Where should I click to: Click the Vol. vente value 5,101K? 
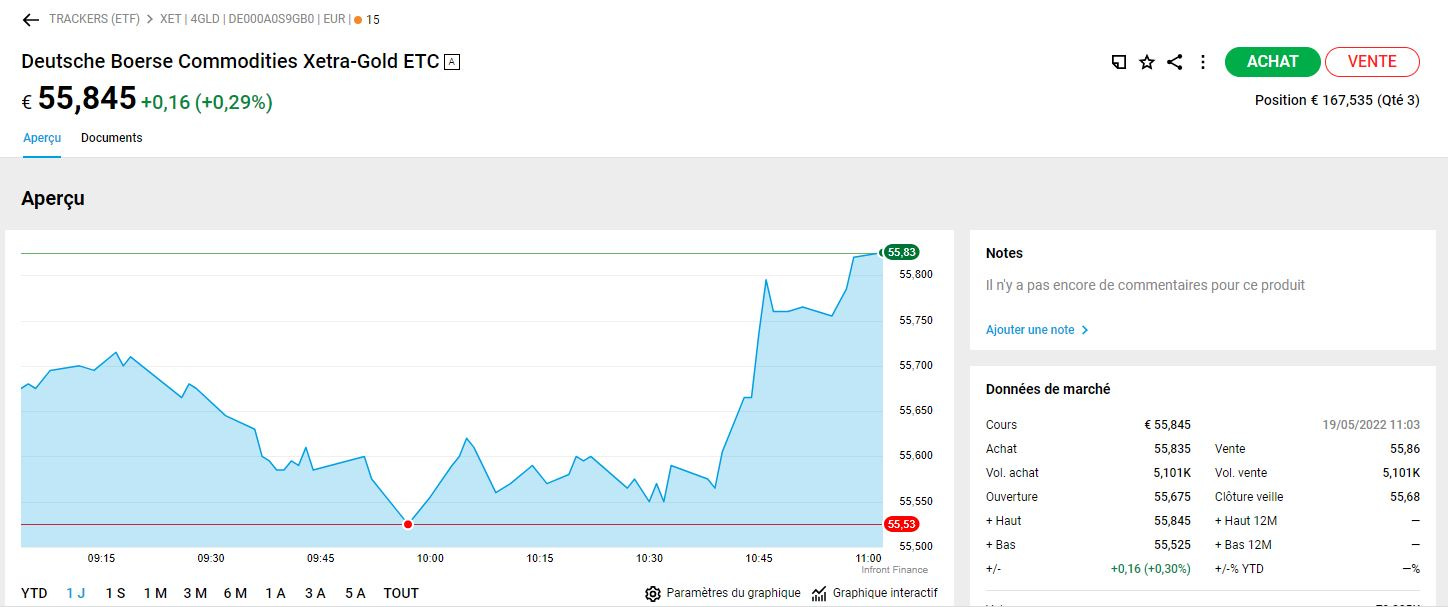tap(1401, 473)
